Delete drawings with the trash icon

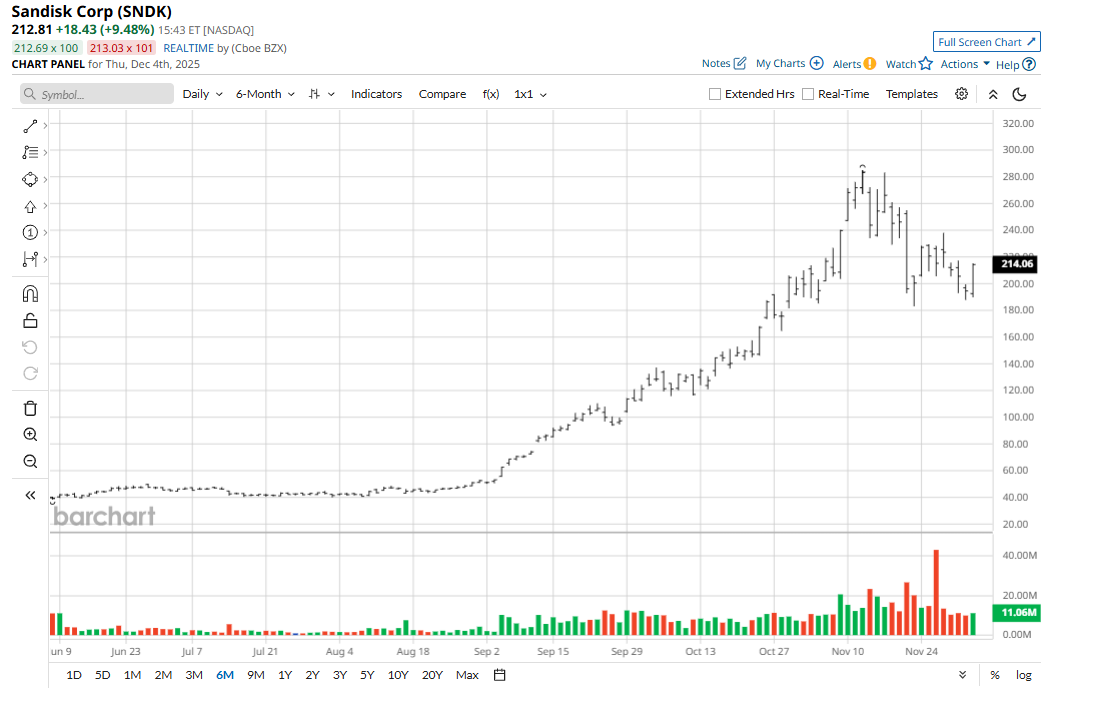(x=30, y=408)
